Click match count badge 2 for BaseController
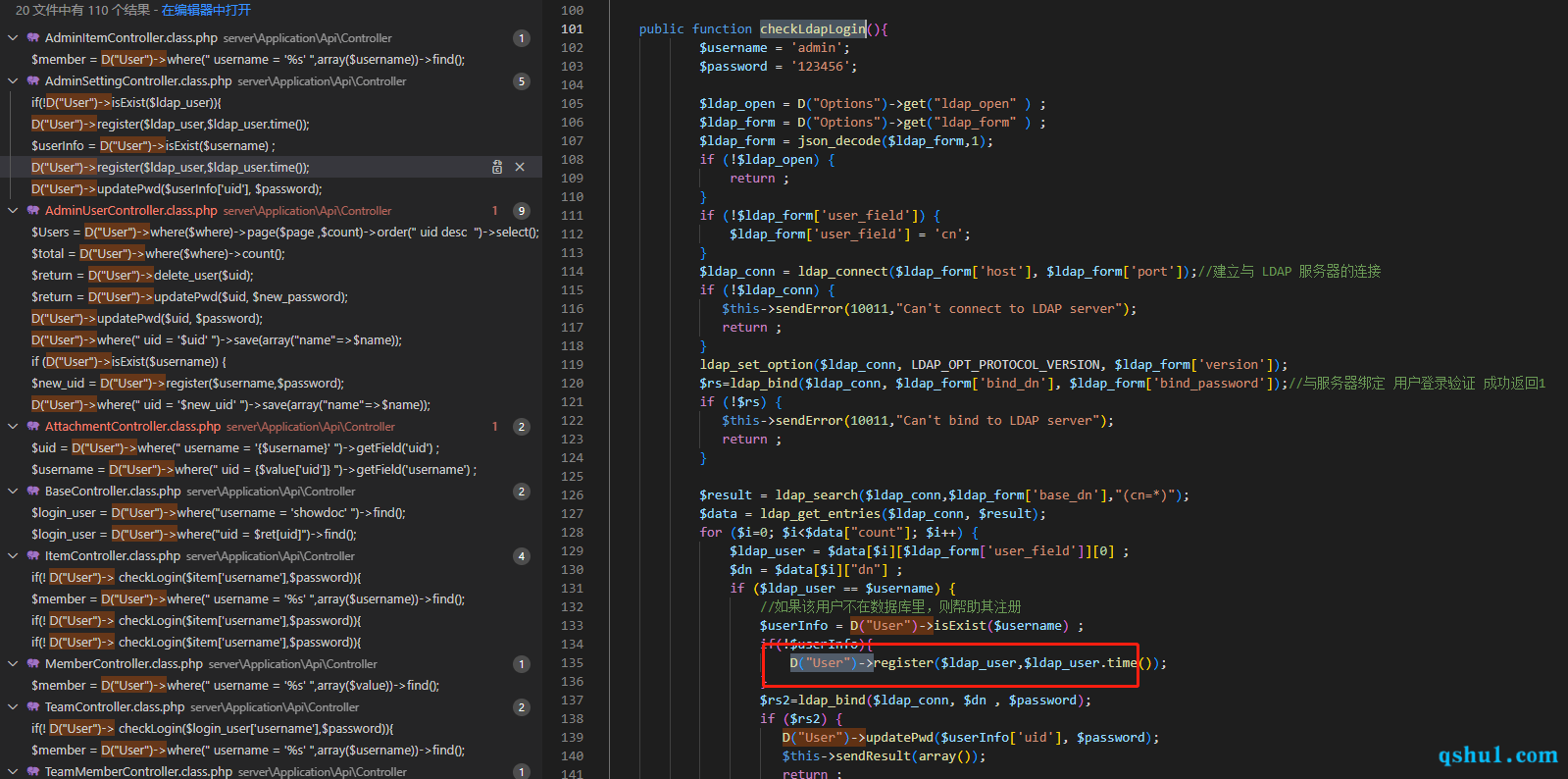 [522, 492]
